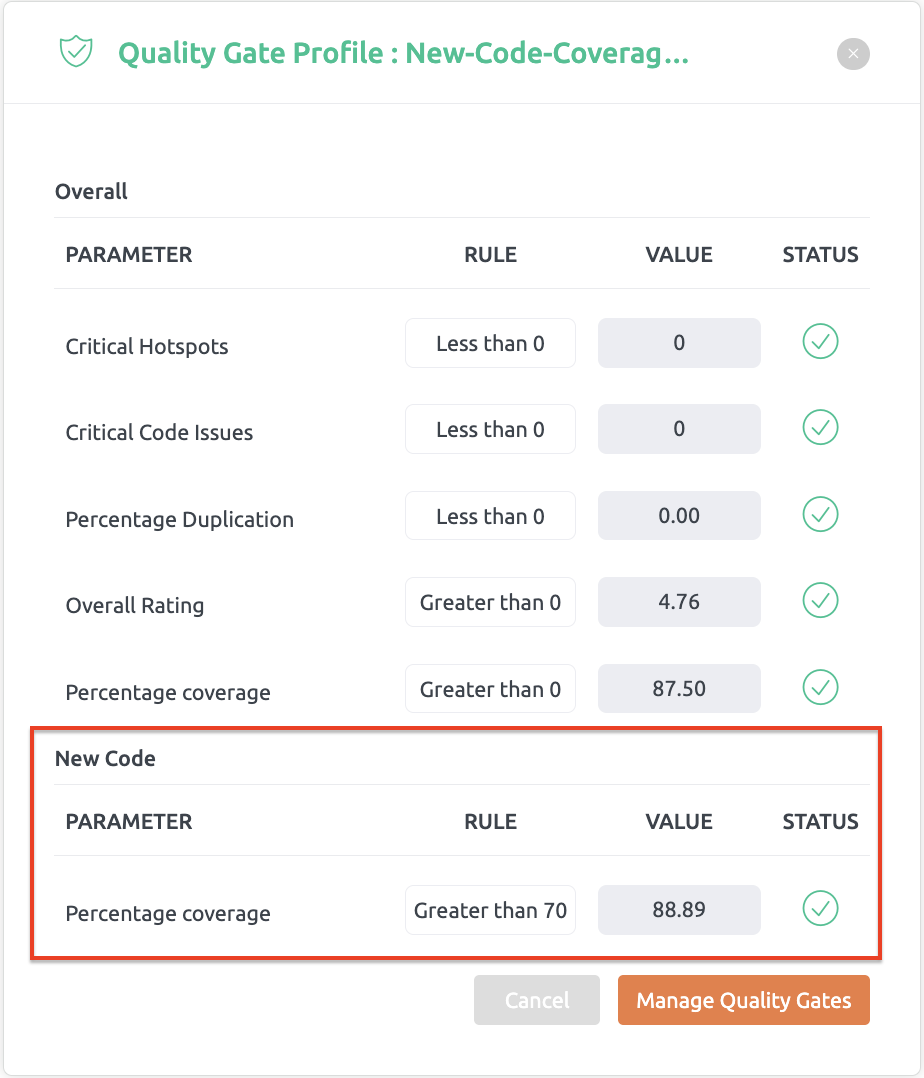This screenshot has width=924, height=1078.
Task: Click the Critical Code Issues status checkmark
Action: click(820, 428)
